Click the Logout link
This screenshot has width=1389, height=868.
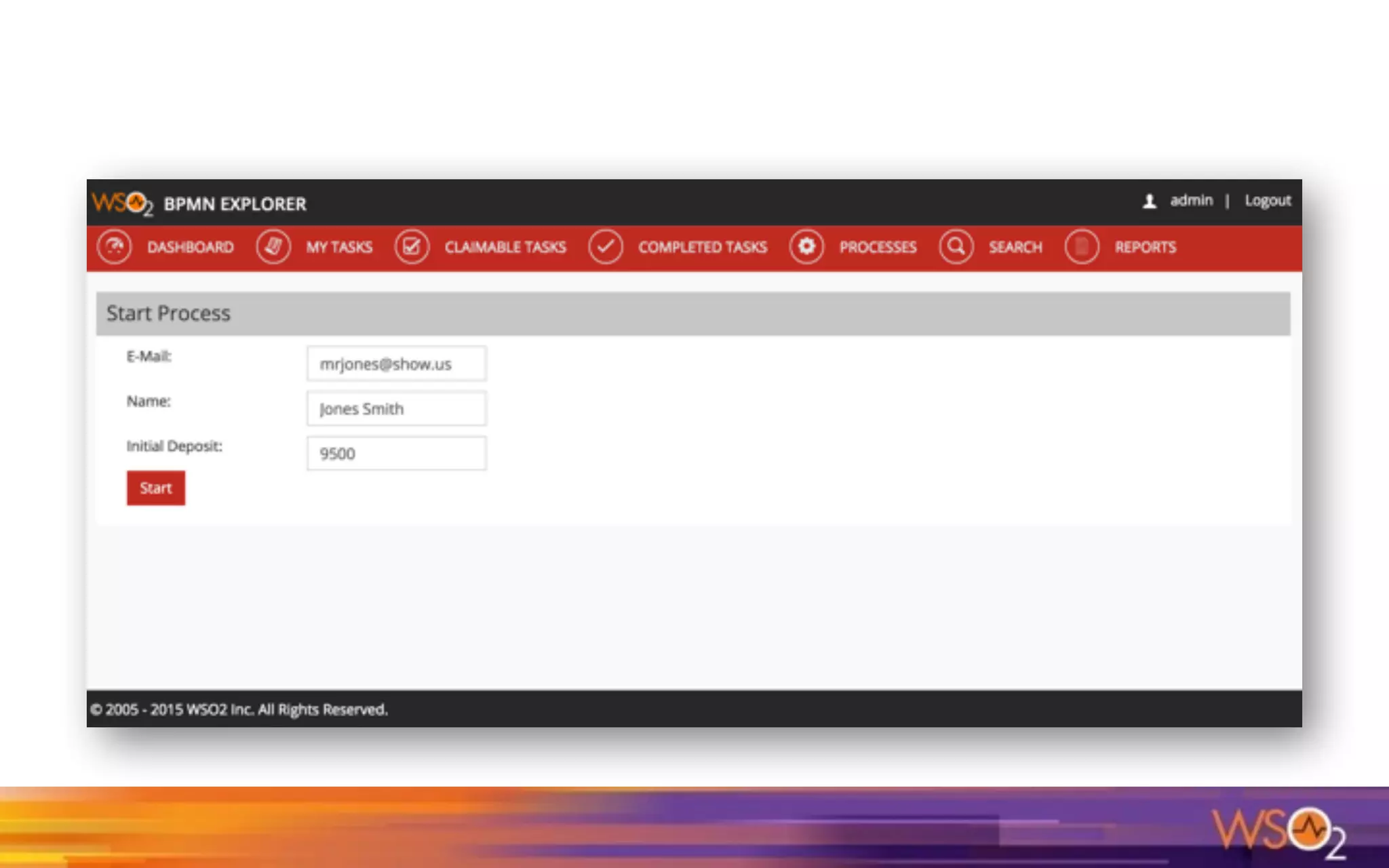1267,201
